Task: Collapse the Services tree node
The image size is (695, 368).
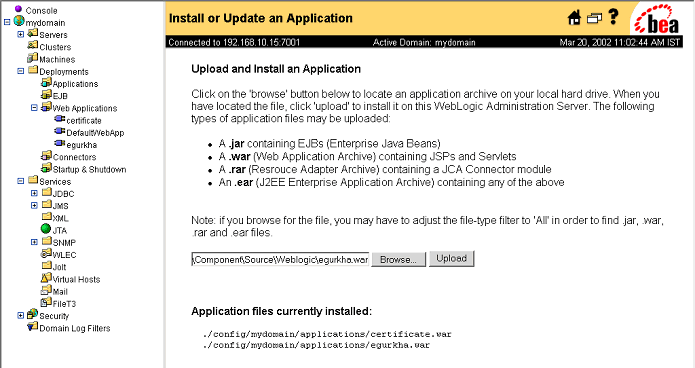Action: (21, 181)
